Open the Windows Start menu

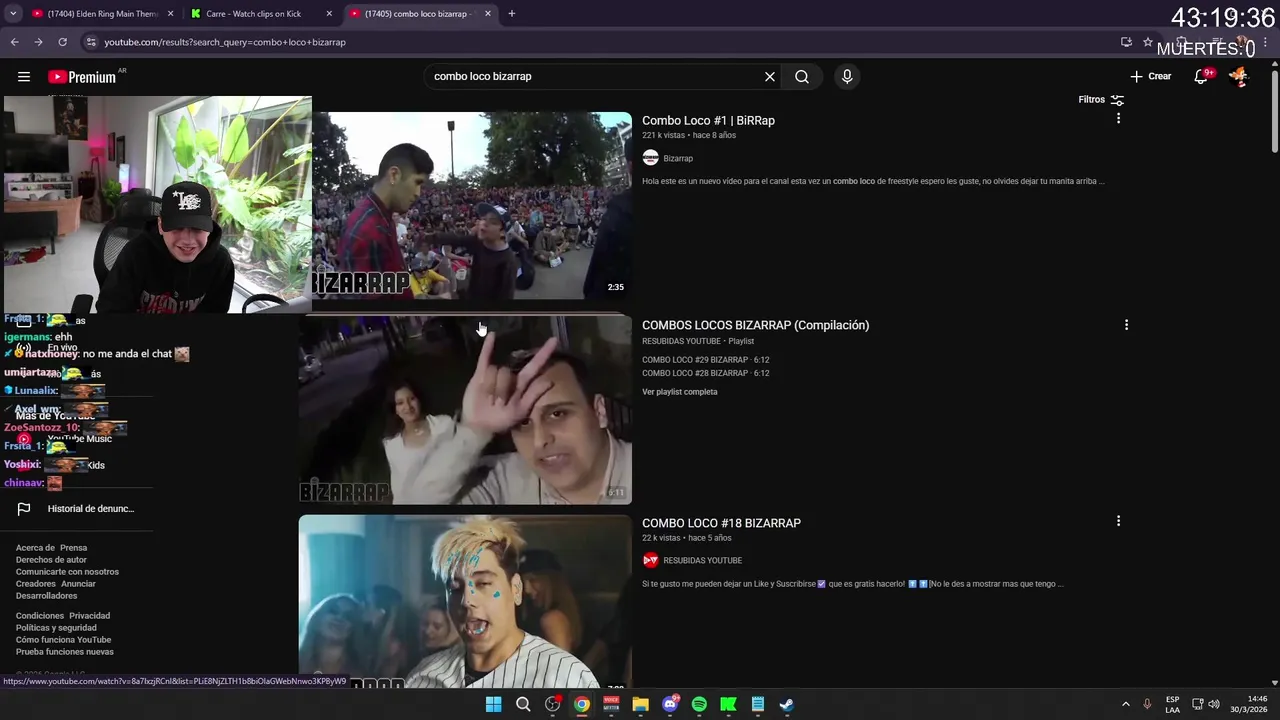pos(493,704)
